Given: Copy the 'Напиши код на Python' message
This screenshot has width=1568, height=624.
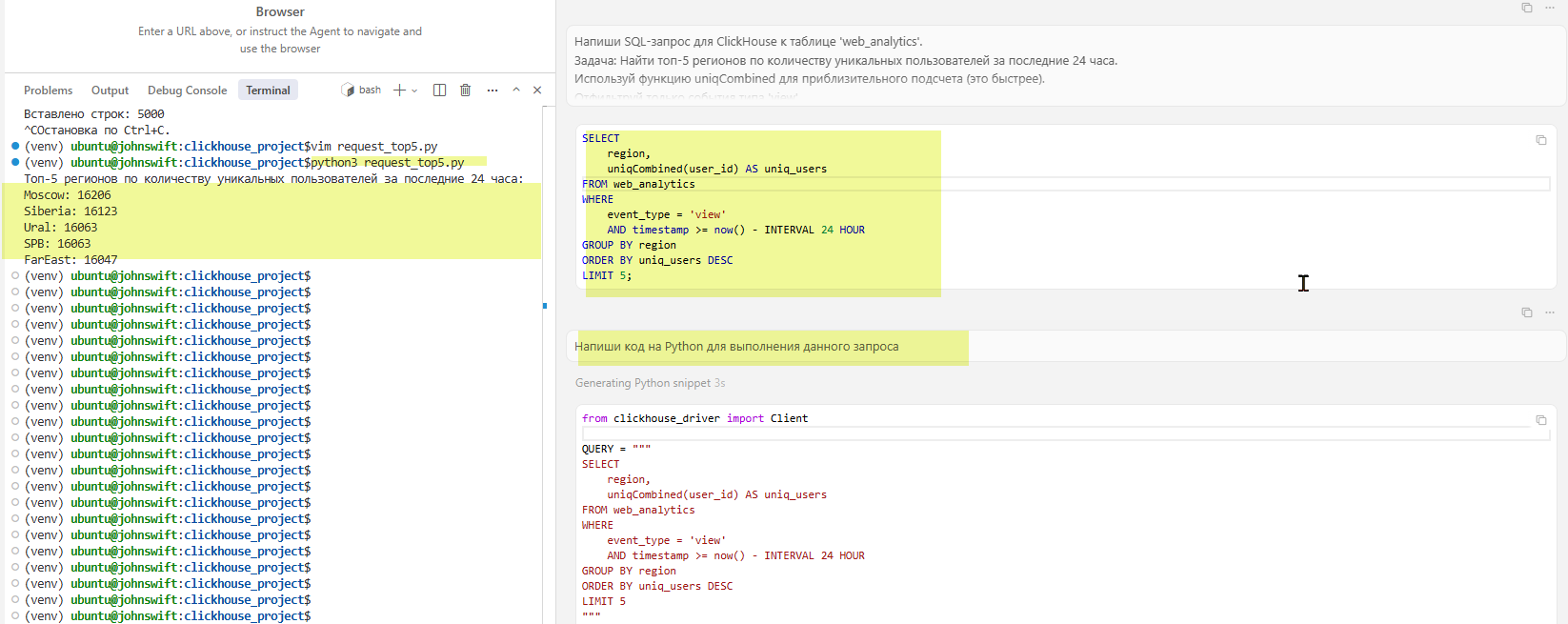Looking at the screenshot, I should pyautogui.click(x=1526, y=312).
